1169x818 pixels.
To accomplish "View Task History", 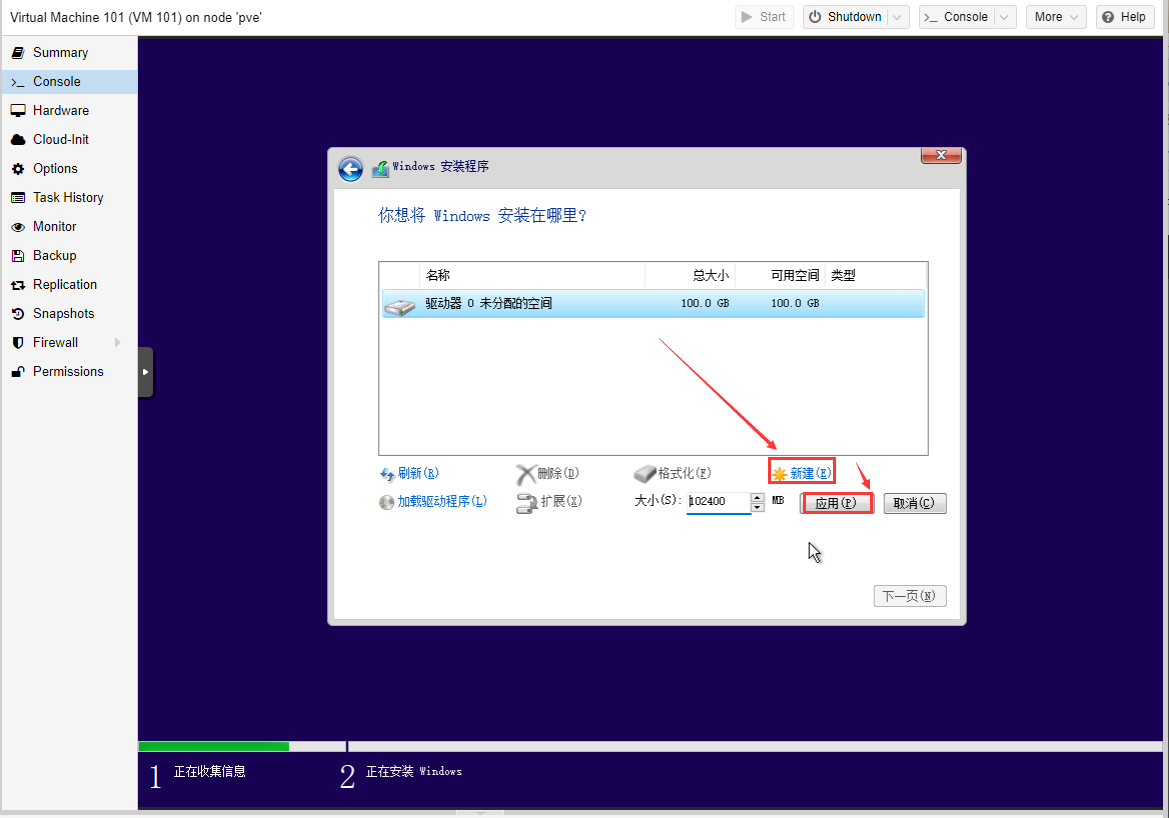I will pyautogui.click(x=68, y=198).
